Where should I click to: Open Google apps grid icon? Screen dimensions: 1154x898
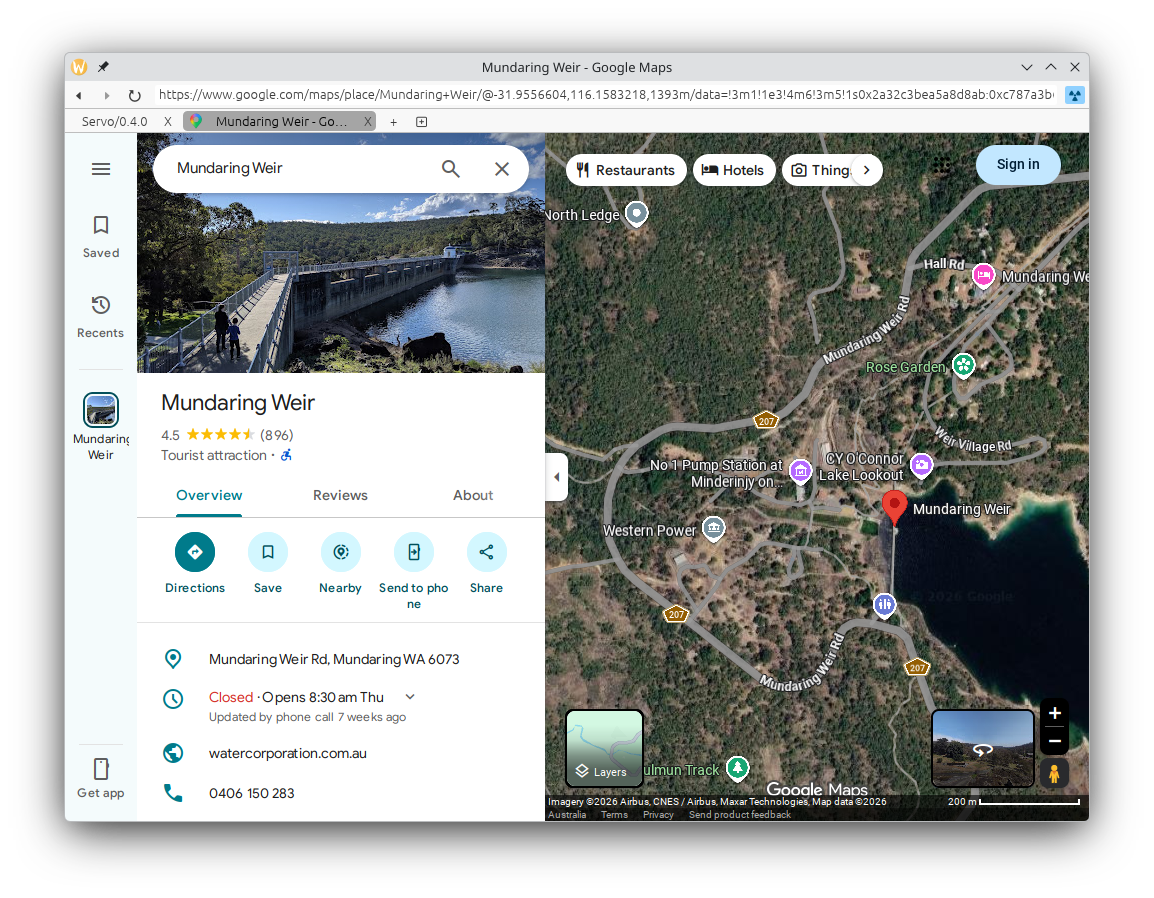coord(941,165)
